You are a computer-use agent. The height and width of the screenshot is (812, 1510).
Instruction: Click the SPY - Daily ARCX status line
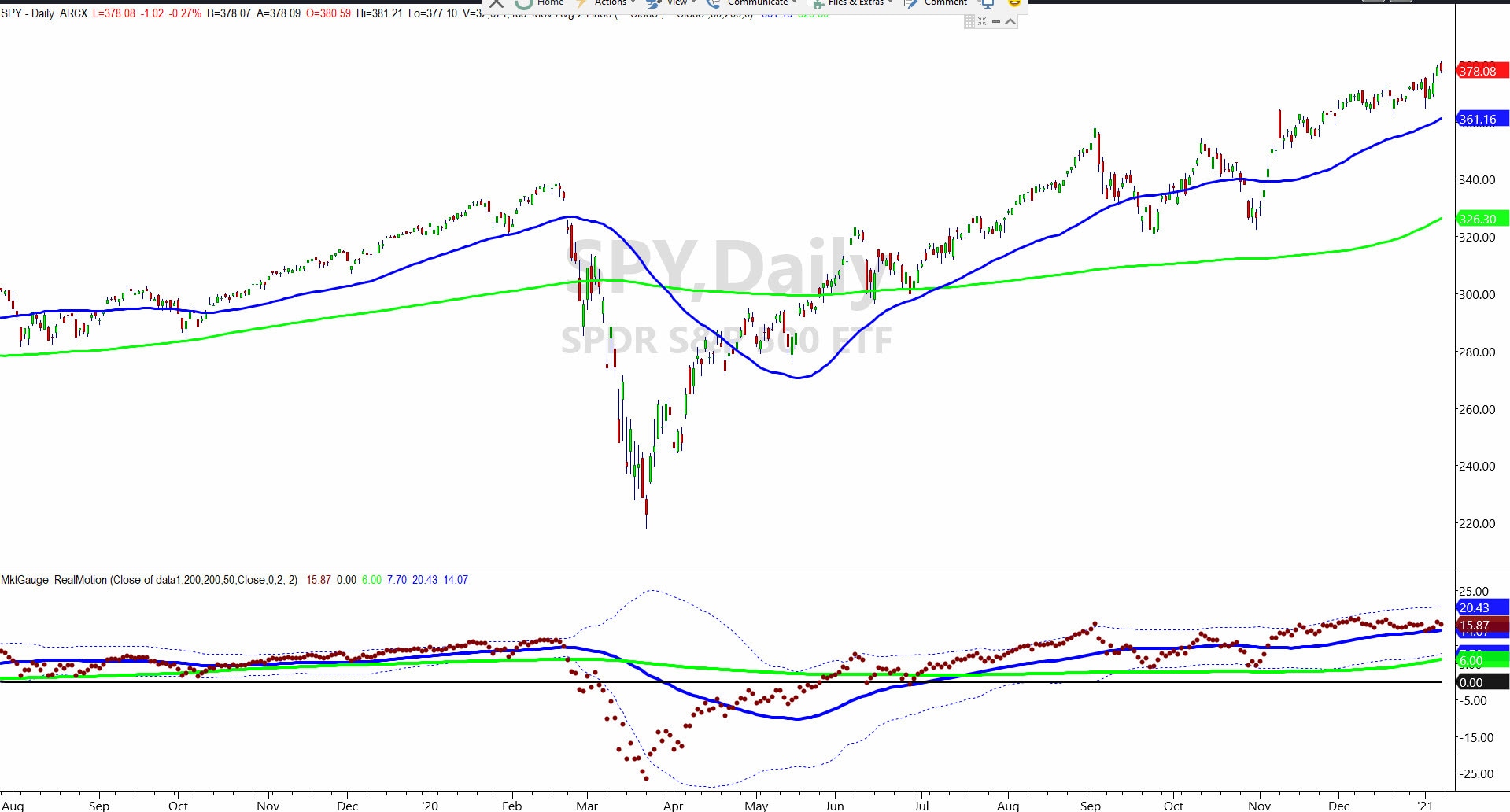(x=44, y=13)
